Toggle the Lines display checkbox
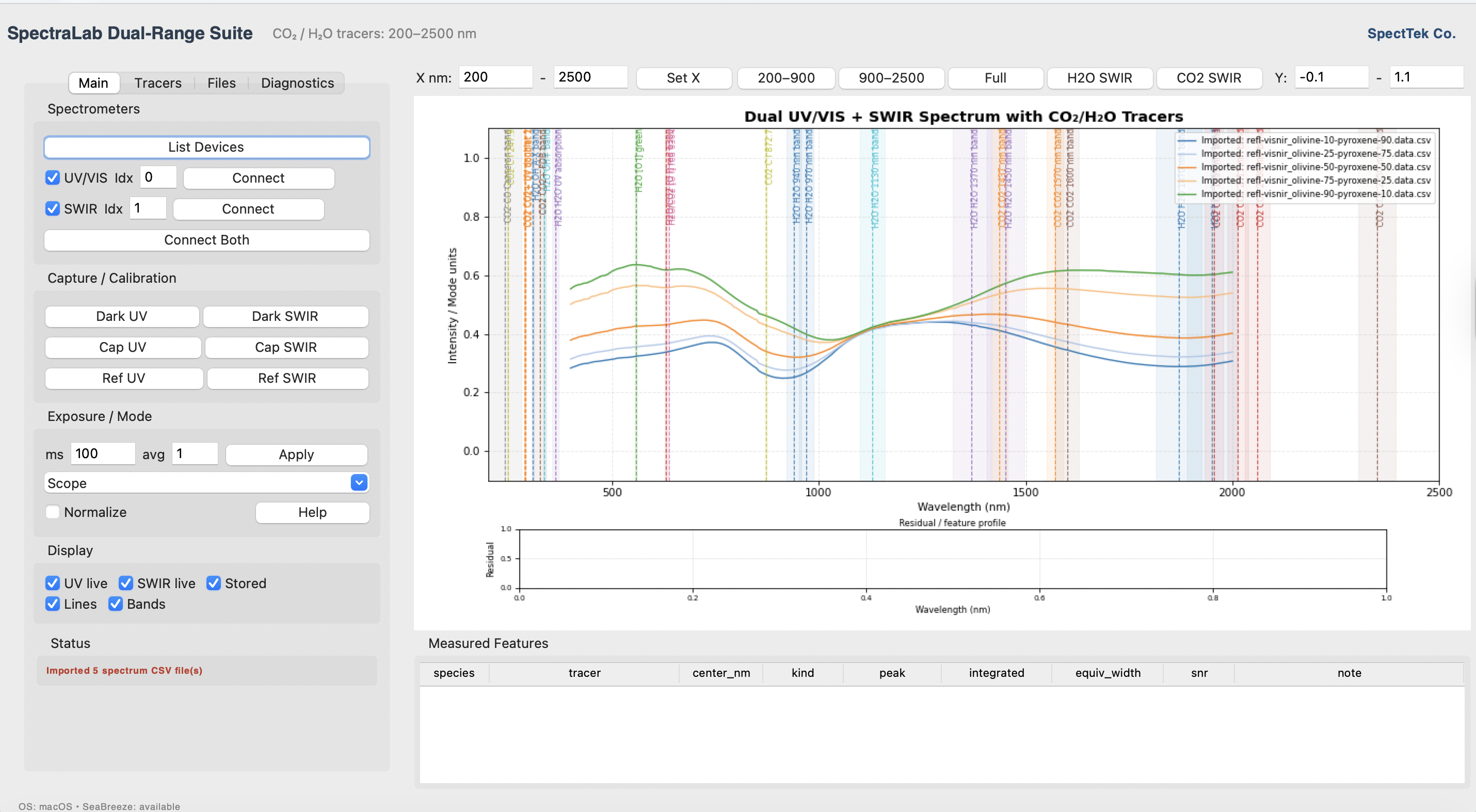Image resolution: width=1476 pixels, height=812 pixels. click(53, 604)
